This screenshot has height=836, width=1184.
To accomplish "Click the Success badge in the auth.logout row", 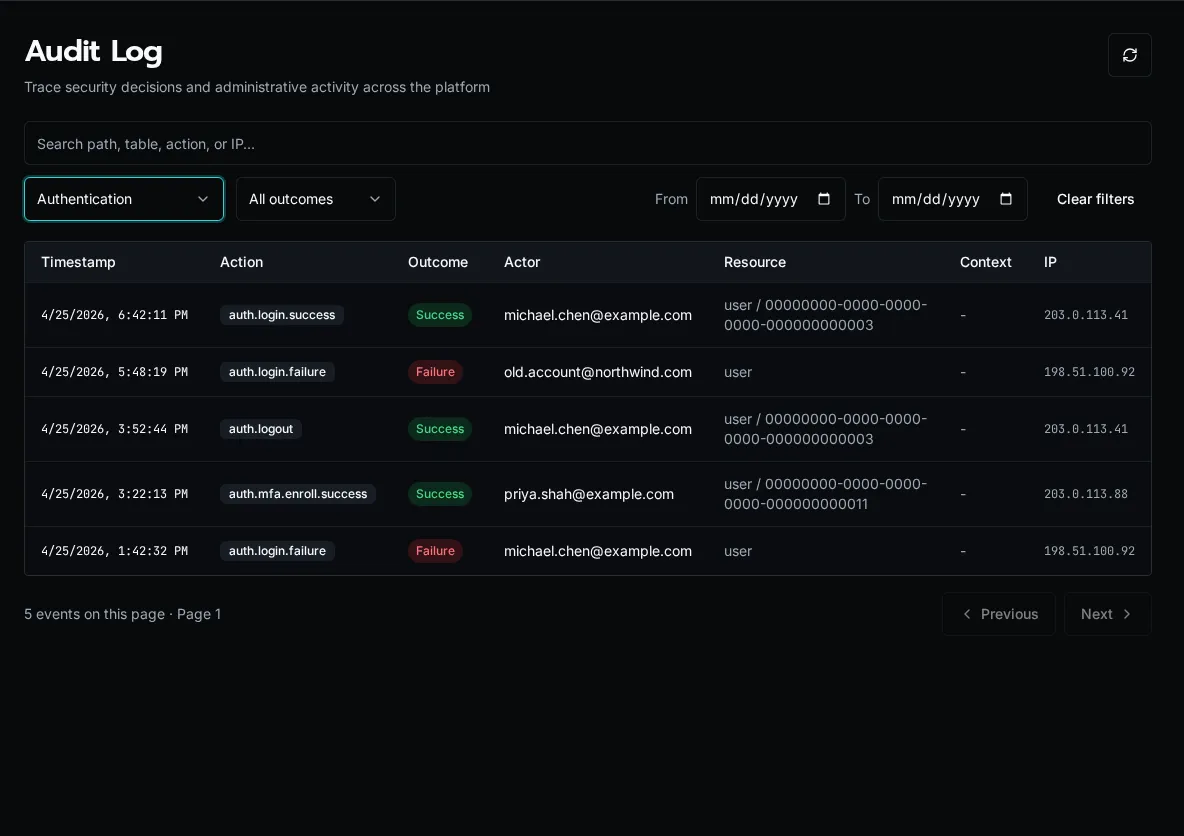I will 439,429.
